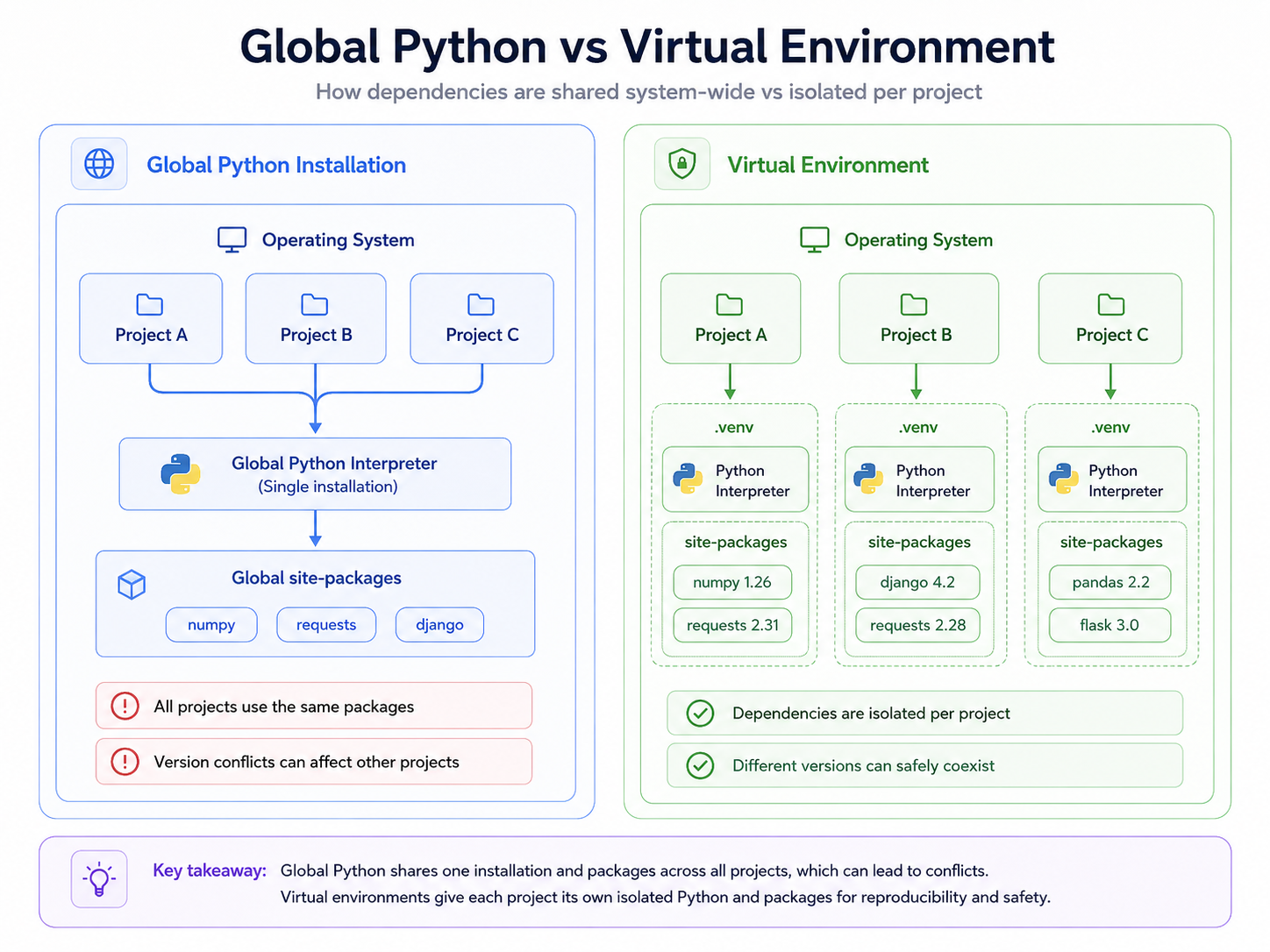Click the green Project A label
This screenshot has height=952, width=1270.
(x=731, y=335)
